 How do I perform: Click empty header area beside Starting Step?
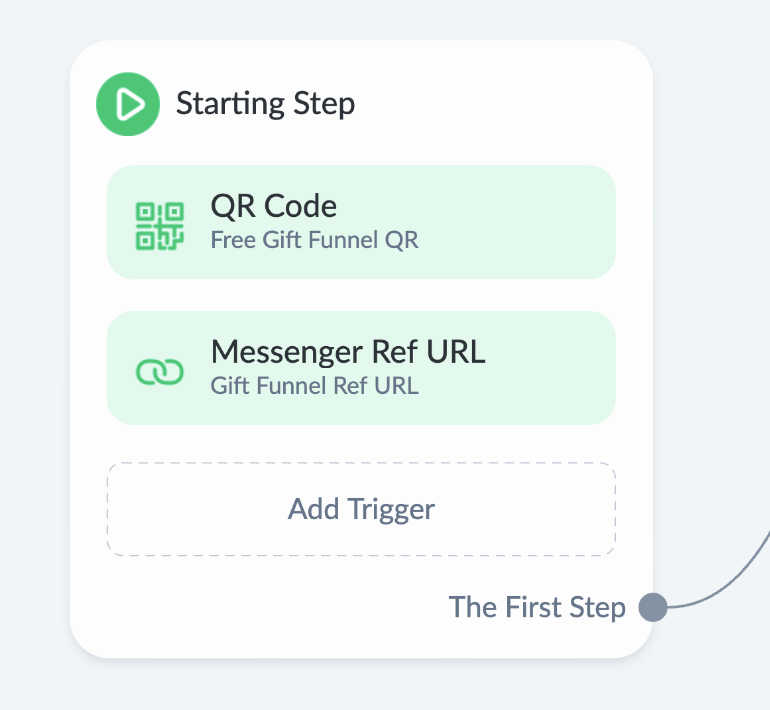[500, 103]
